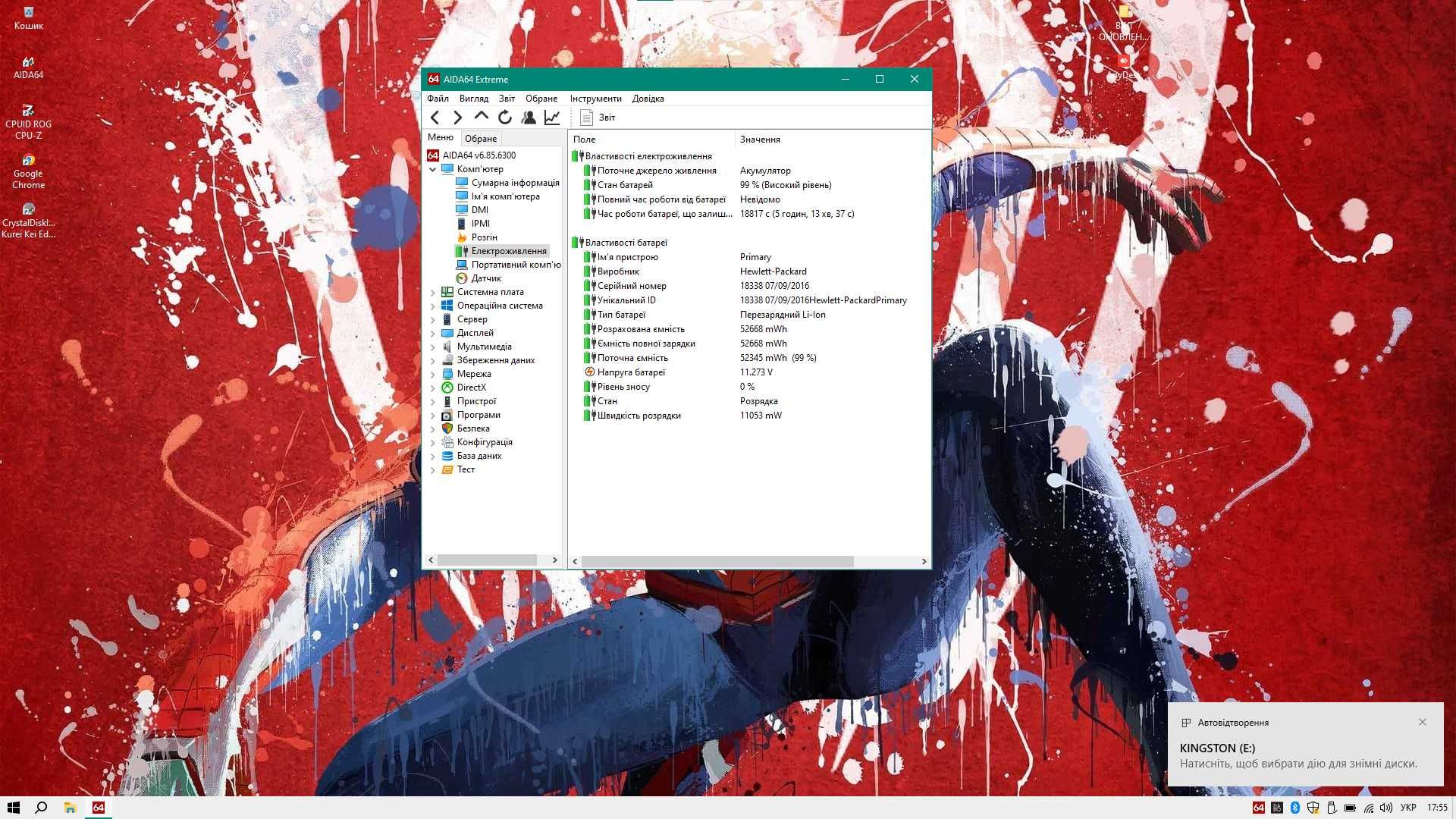Select the Довідка menu item
The image size is (1456, 819).
click(x=649, y=98)
